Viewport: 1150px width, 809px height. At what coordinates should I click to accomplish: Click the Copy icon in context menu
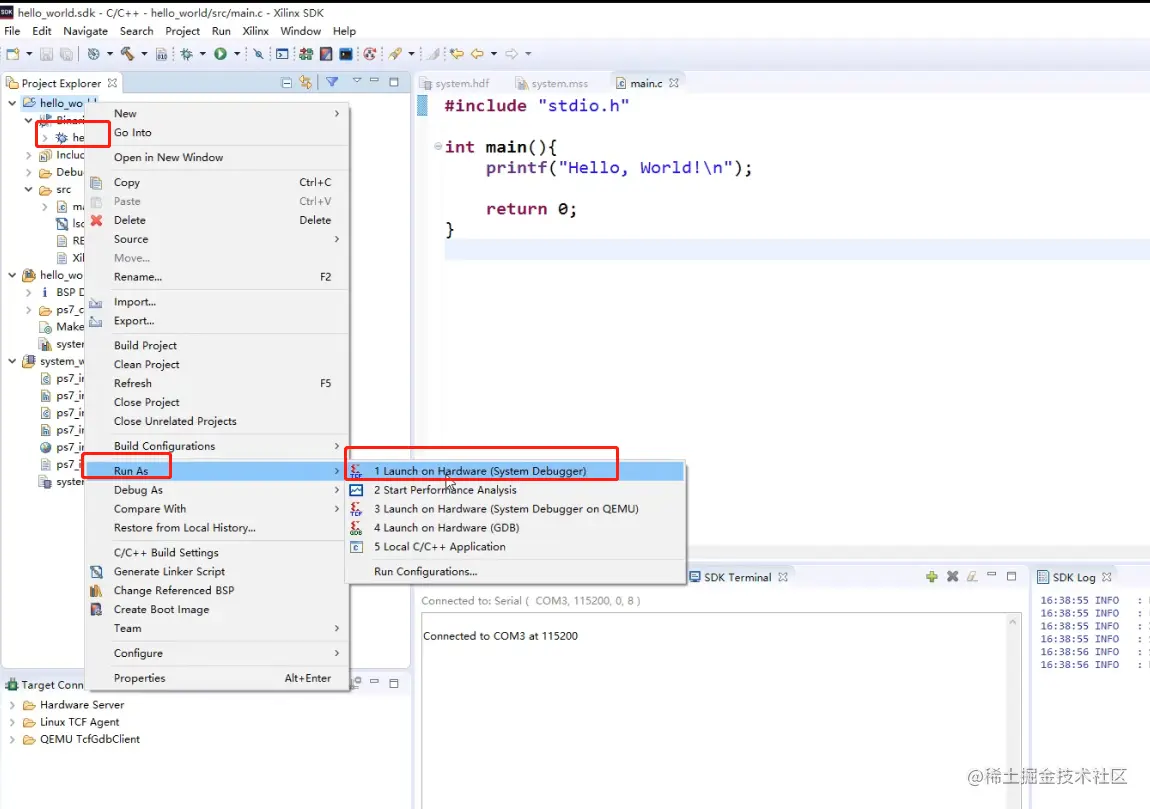[96, 182]
